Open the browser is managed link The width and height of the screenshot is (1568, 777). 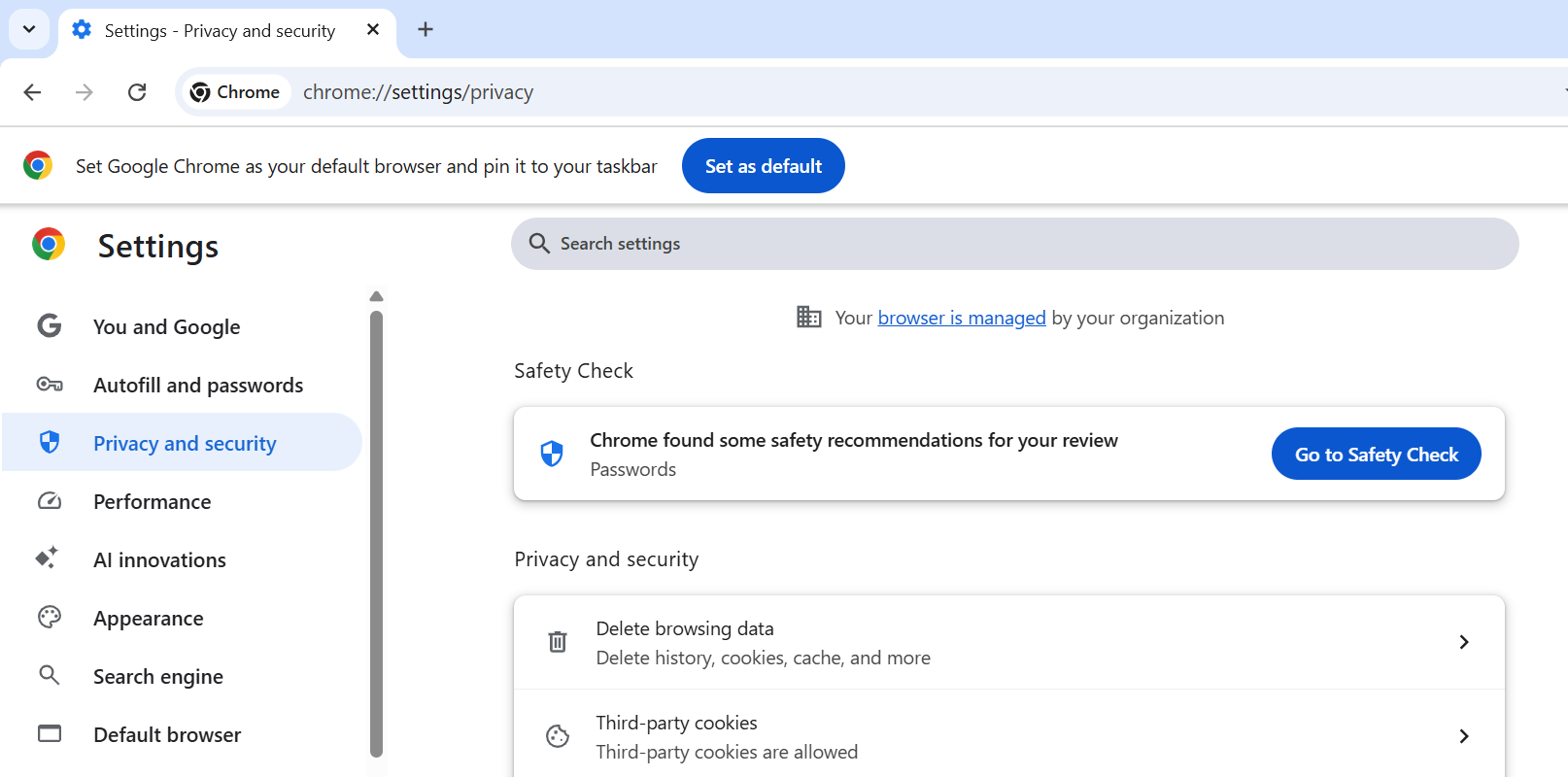pyautogui.click(x=962, y=318)
